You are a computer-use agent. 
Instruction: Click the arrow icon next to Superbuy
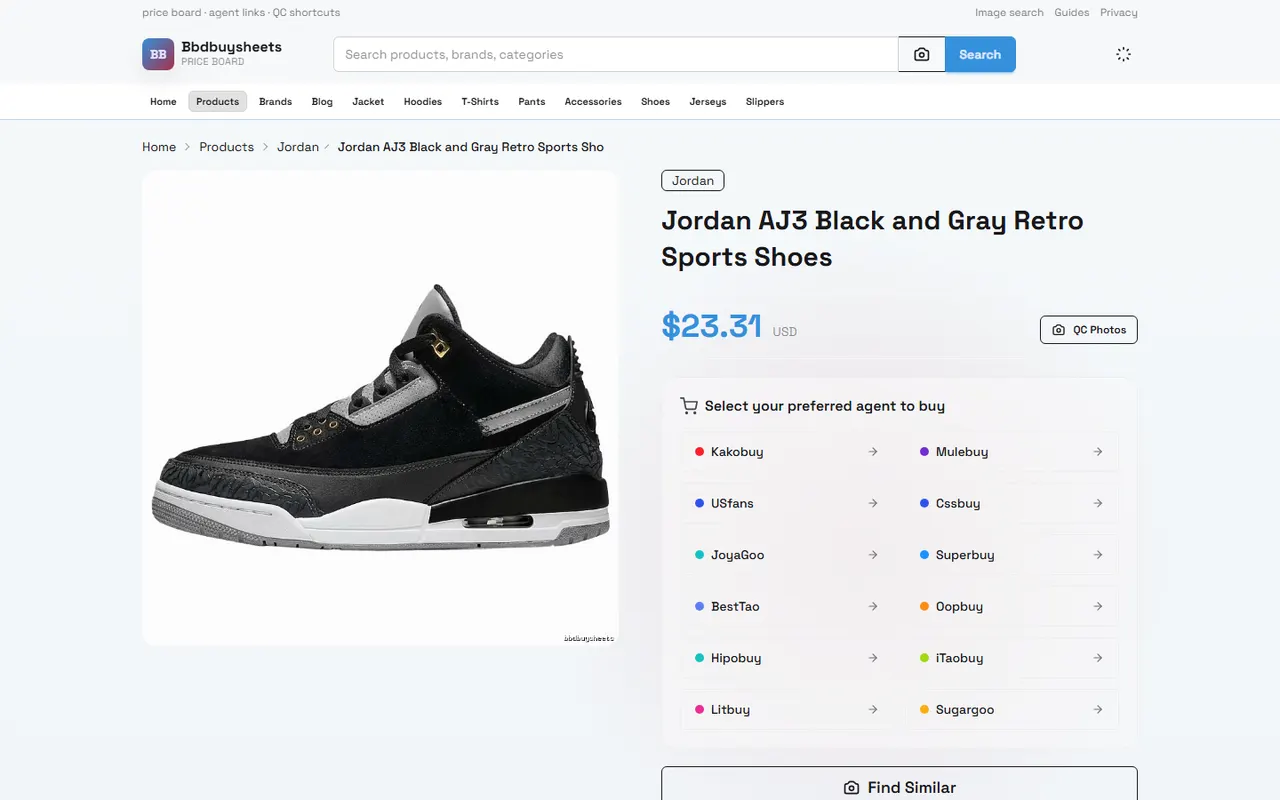coord(1098,555)
